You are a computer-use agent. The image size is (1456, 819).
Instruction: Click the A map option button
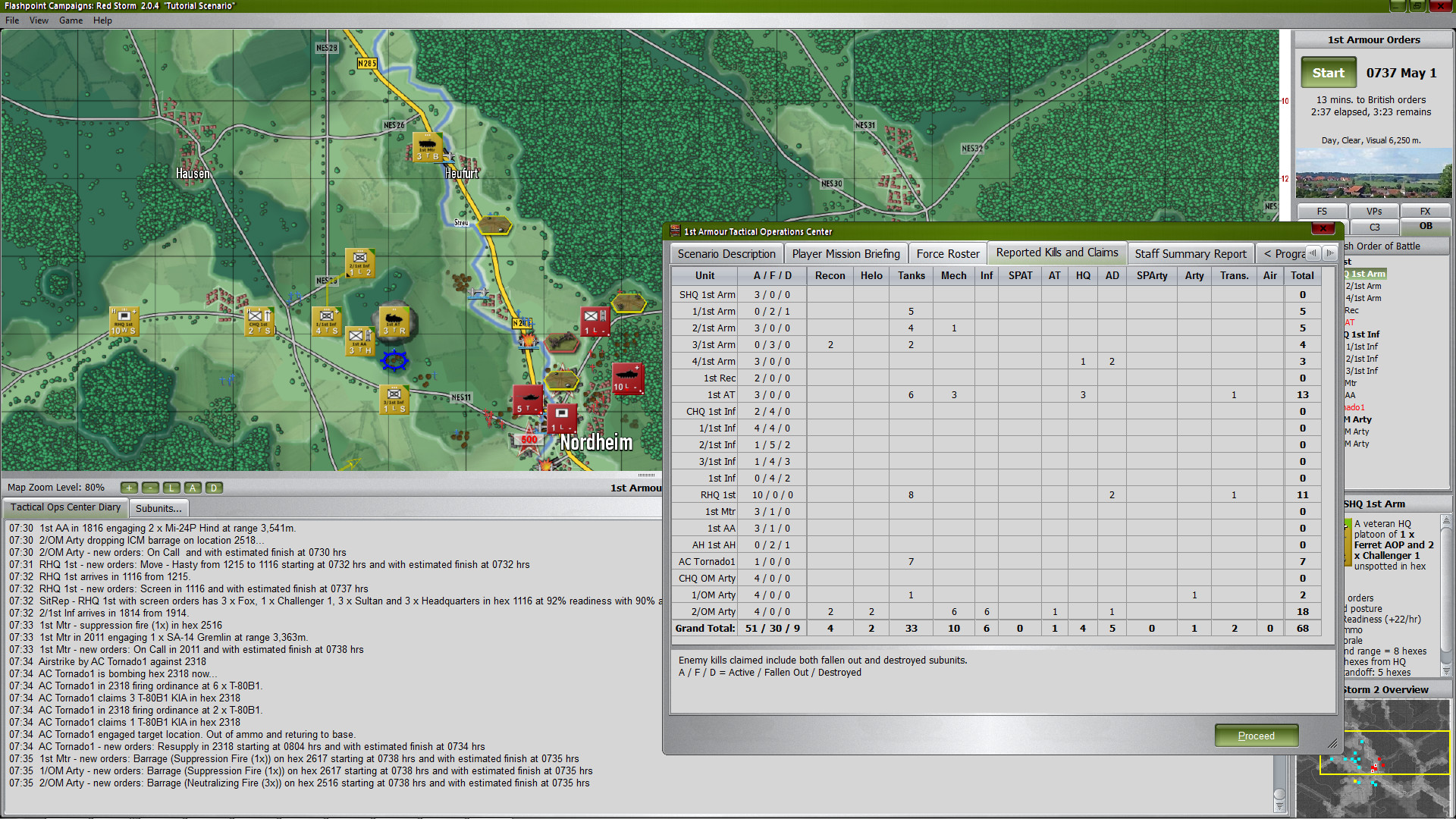point(193,488)
